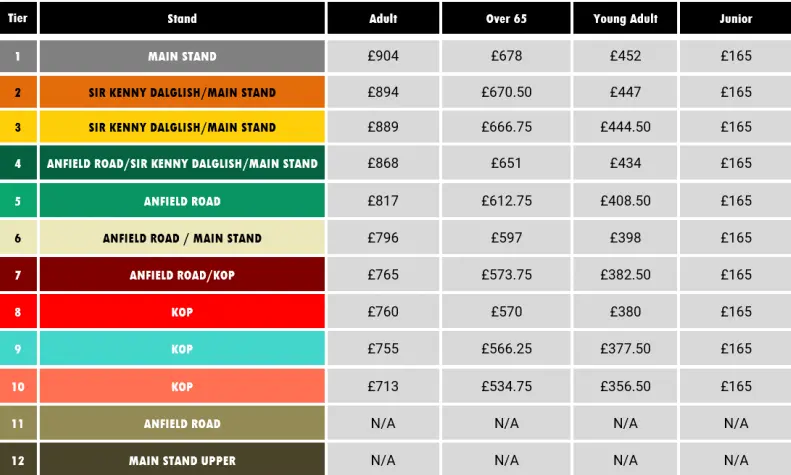Select the turquoise Kop tier 9 cell
The image size is (791, 475).
click(182, 349)
